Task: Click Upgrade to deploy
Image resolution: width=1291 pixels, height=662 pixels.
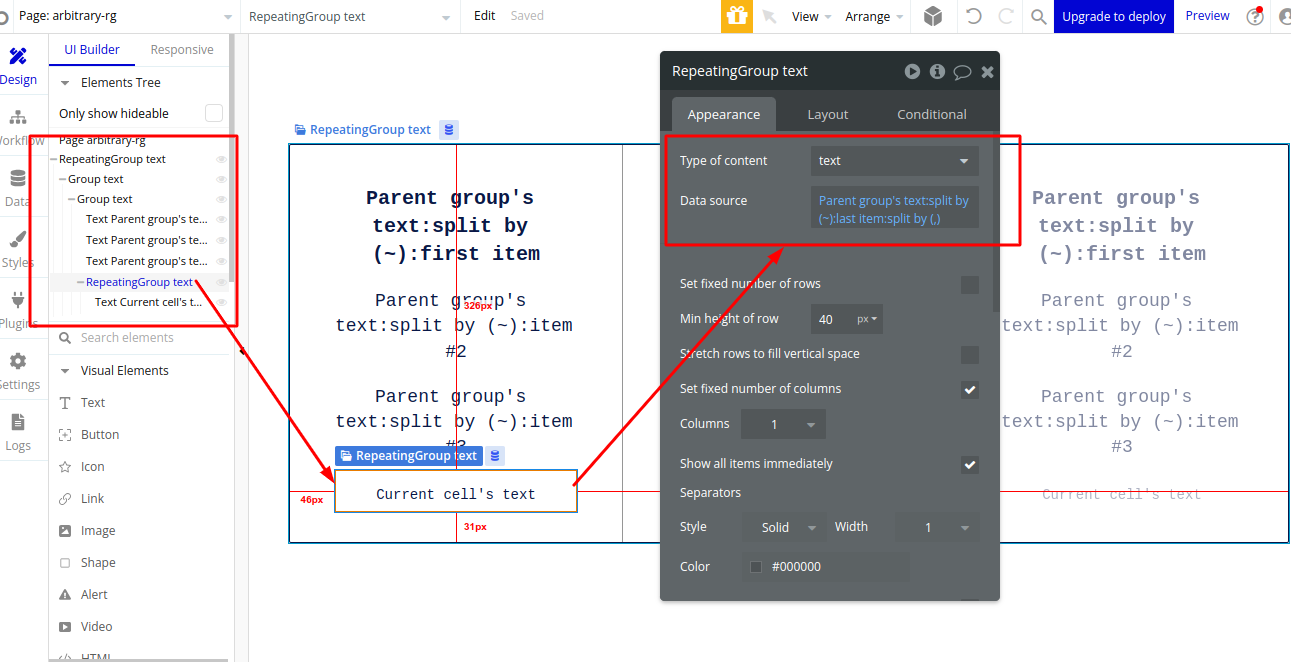Action: point(1114,16)
